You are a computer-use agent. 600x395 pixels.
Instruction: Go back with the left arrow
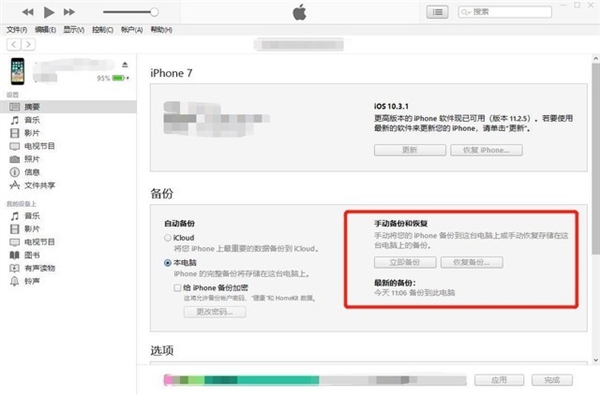[14, 44]
